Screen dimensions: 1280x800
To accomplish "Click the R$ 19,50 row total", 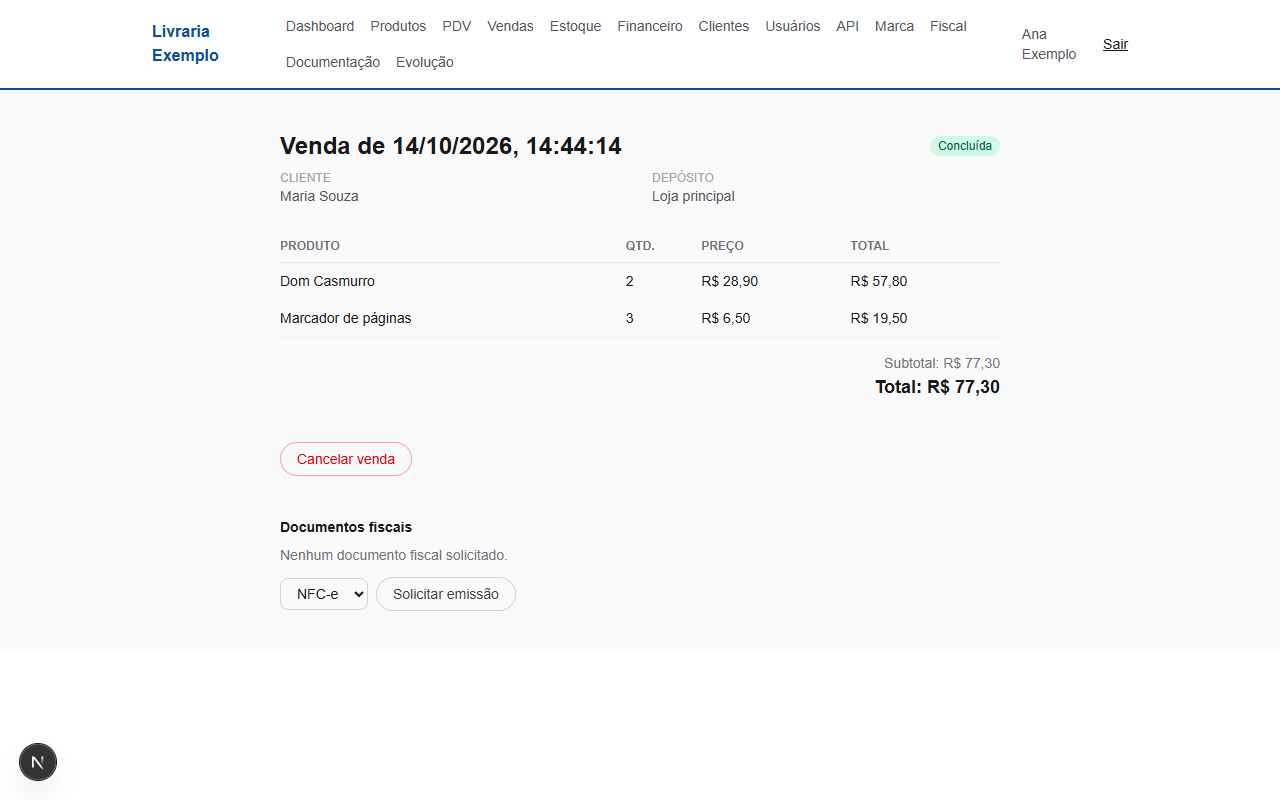I will click(879, 318).
